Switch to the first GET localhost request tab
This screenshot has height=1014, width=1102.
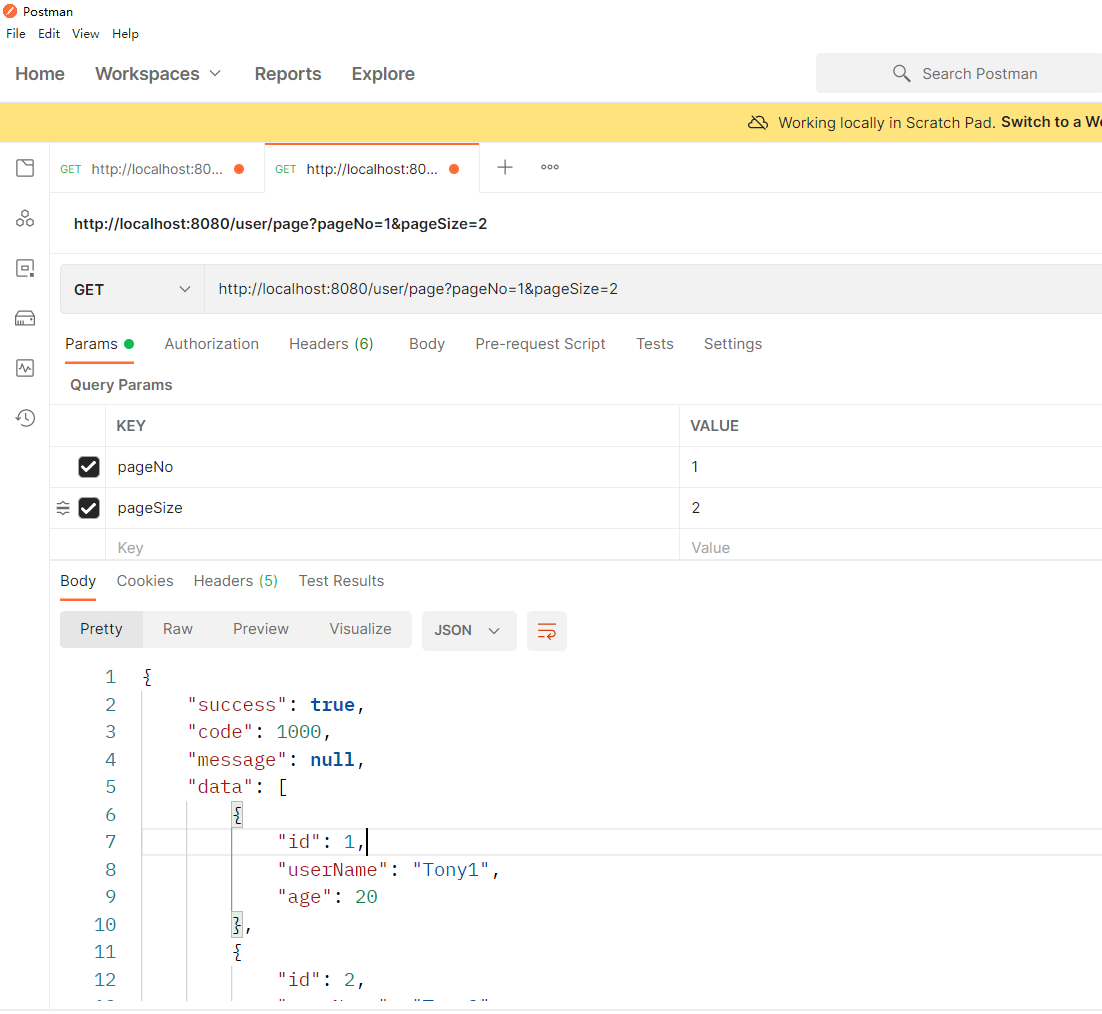pos(157,169)
